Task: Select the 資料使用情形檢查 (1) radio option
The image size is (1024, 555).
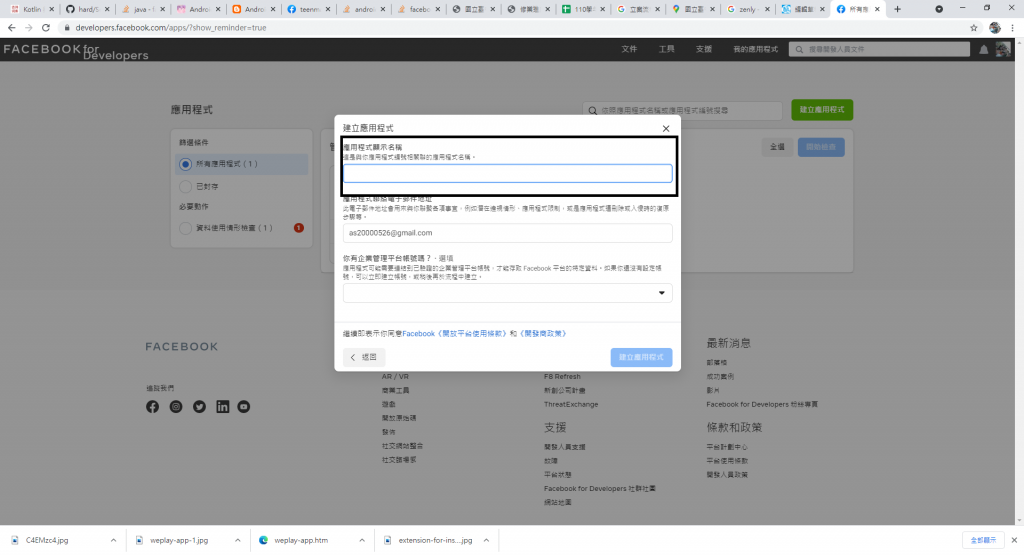Action: (185, 228)
